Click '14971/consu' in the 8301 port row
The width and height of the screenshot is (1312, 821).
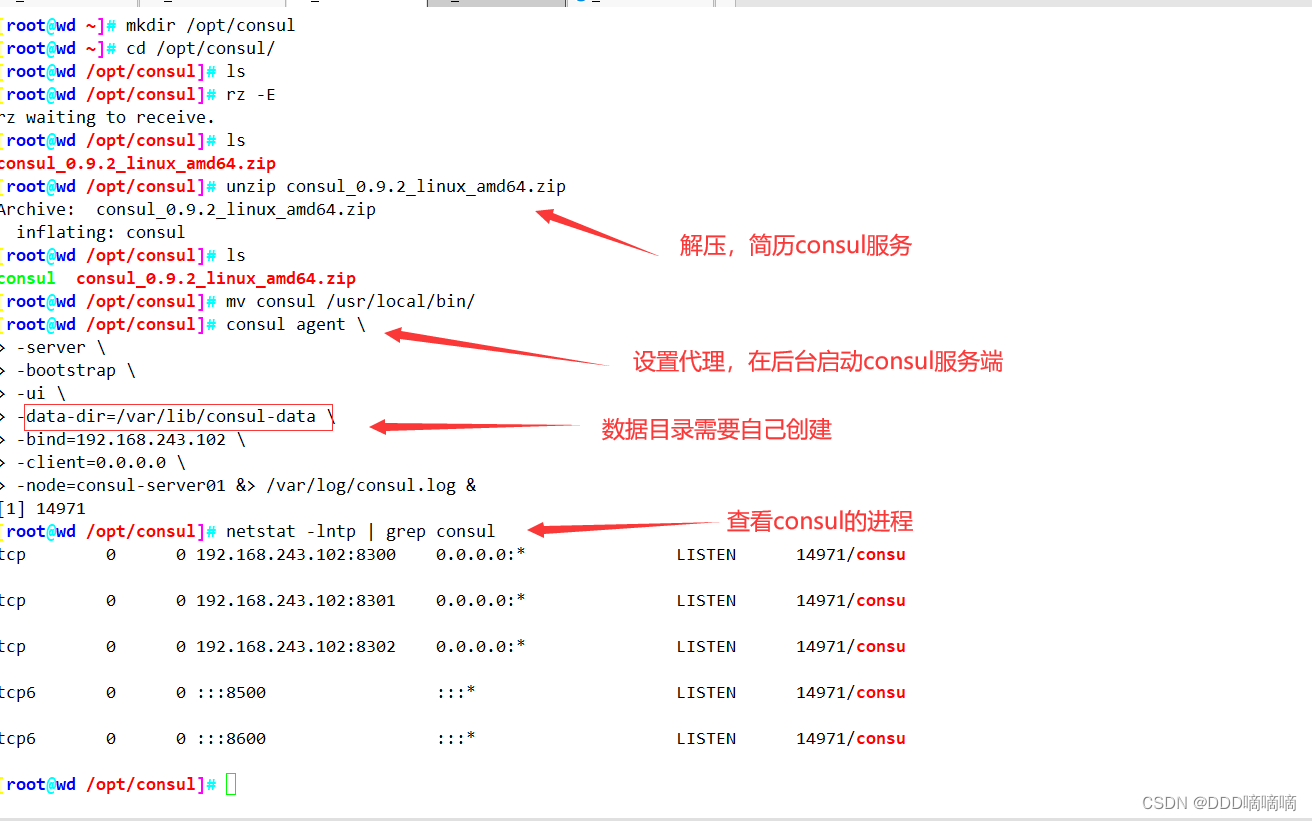click(851, 600)
